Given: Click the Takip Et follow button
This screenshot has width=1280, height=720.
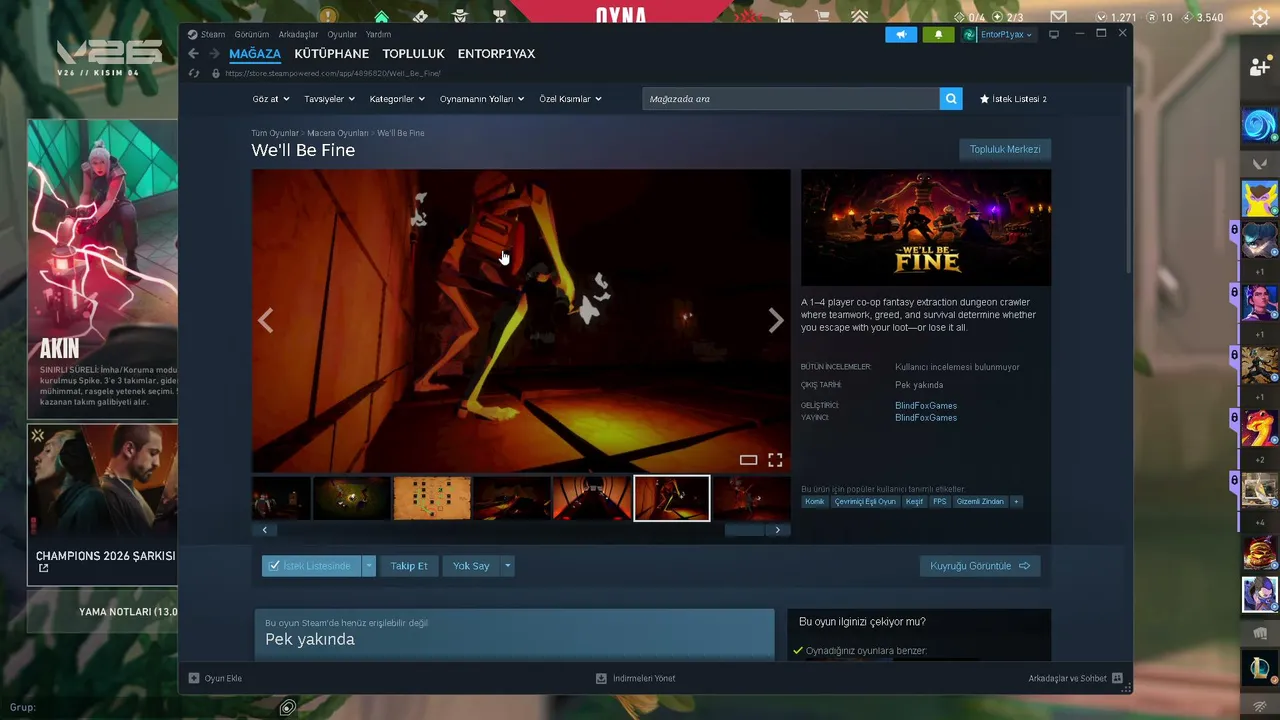Looking at the screenshot, I should [x=409, y=566].
